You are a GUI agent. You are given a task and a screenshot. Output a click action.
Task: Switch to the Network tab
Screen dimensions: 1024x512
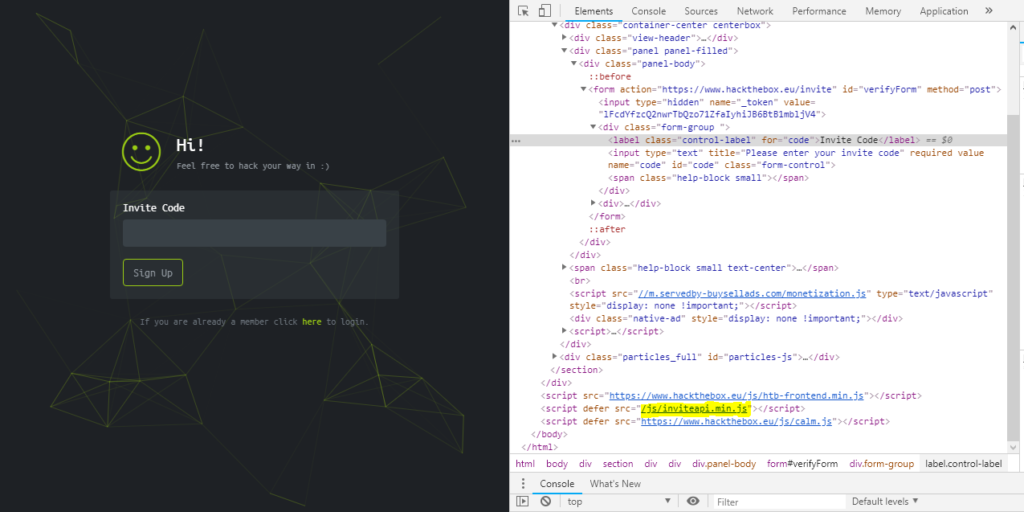755,11
